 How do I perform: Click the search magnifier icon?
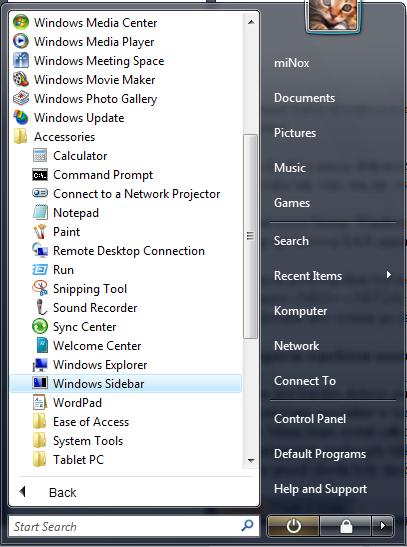tap(247, 525)
